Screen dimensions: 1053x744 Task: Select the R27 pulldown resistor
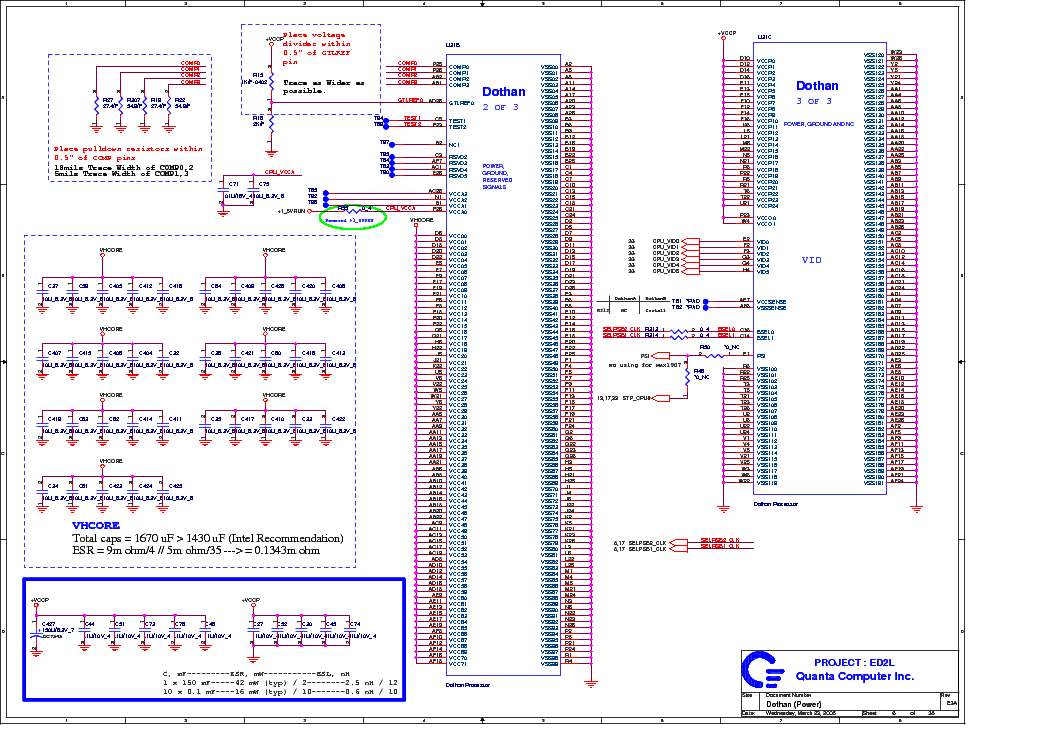pos(97,104)
